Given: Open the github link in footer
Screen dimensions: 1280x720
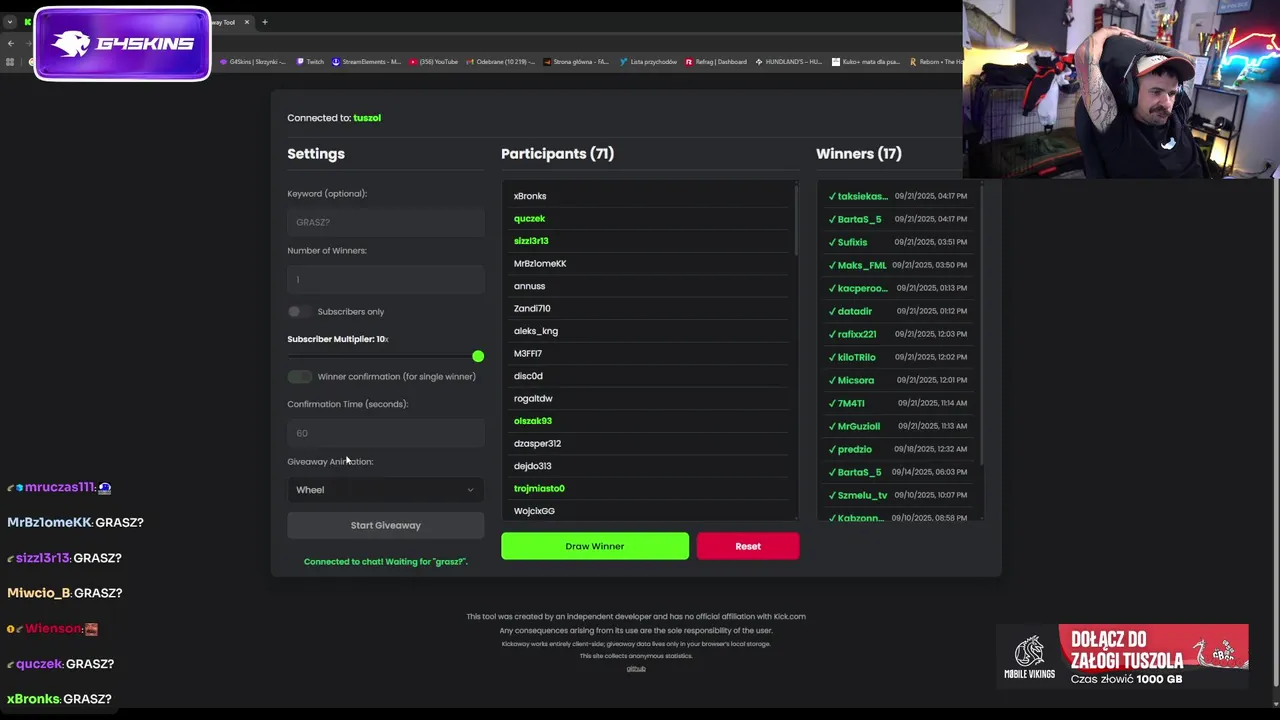Looking at the screenshot, I should tap(636, 669).
